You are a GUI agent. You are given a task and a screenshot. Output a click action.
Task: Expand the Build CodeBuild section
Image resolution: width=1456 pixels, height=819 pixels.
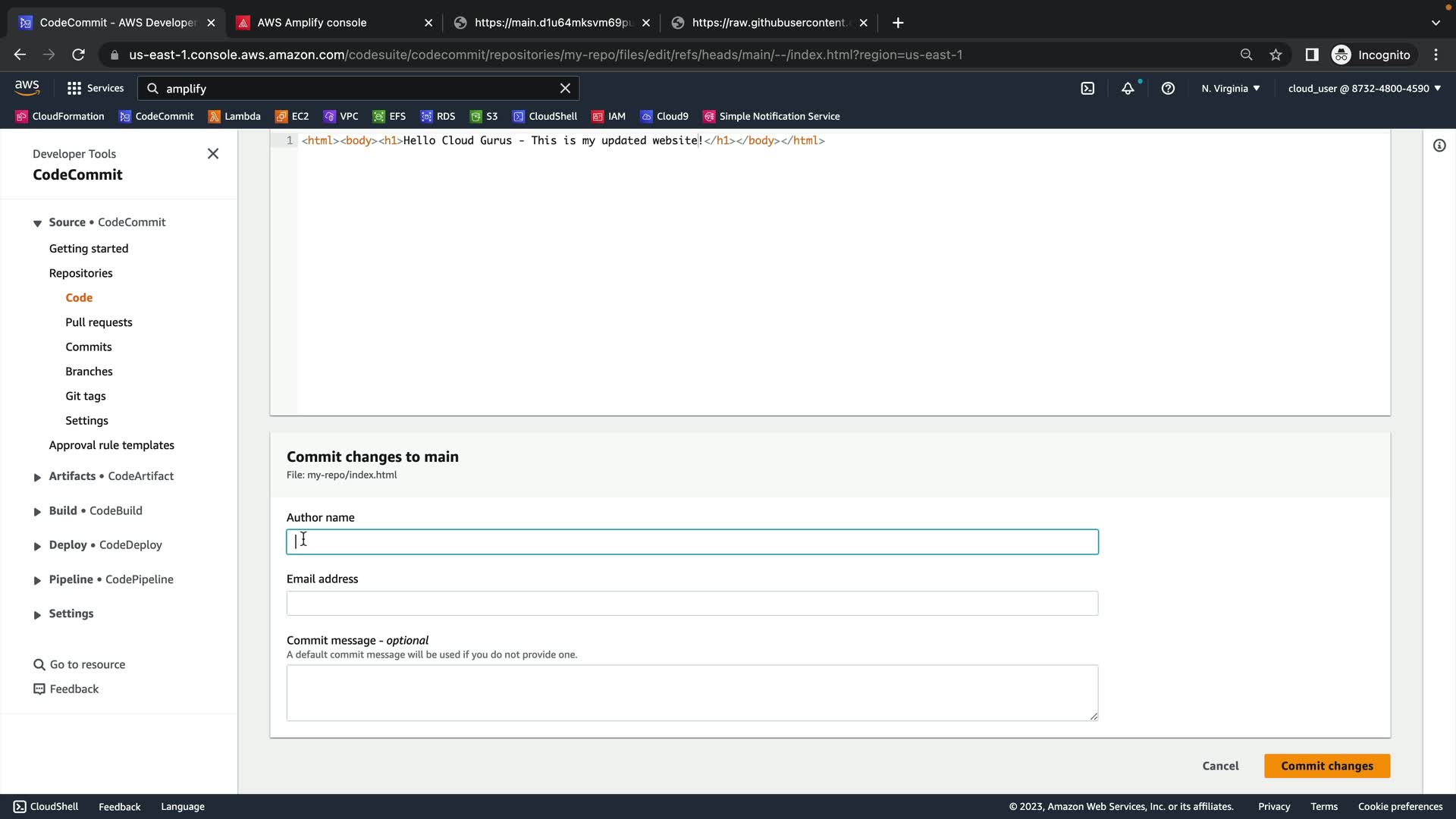[37, 512]
